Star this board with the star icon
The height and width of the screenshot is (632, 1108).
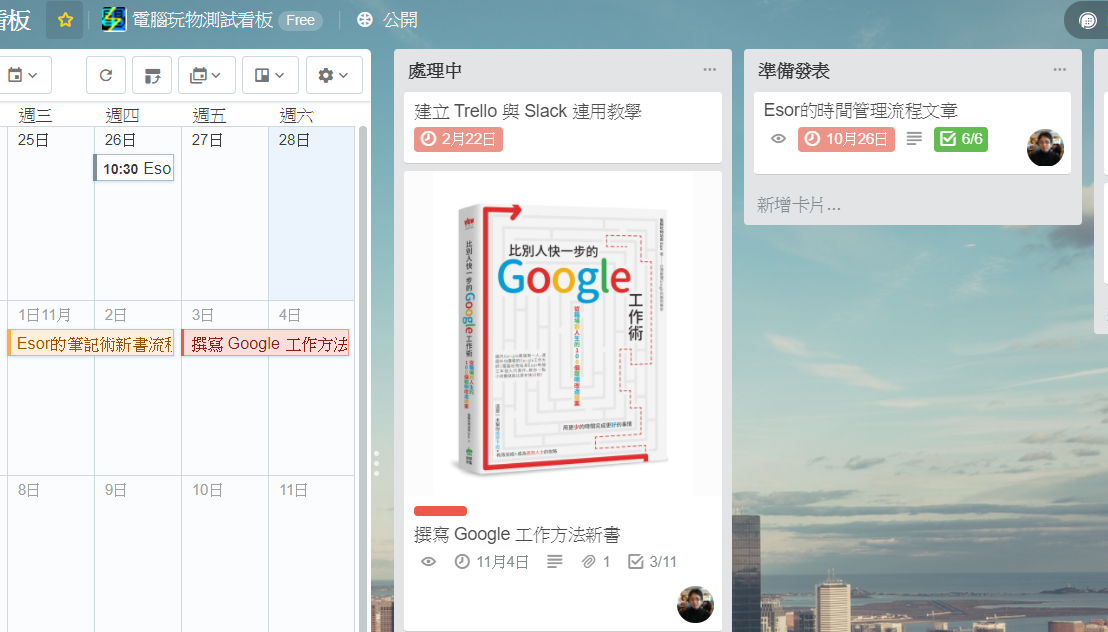[x=65, y=20]
